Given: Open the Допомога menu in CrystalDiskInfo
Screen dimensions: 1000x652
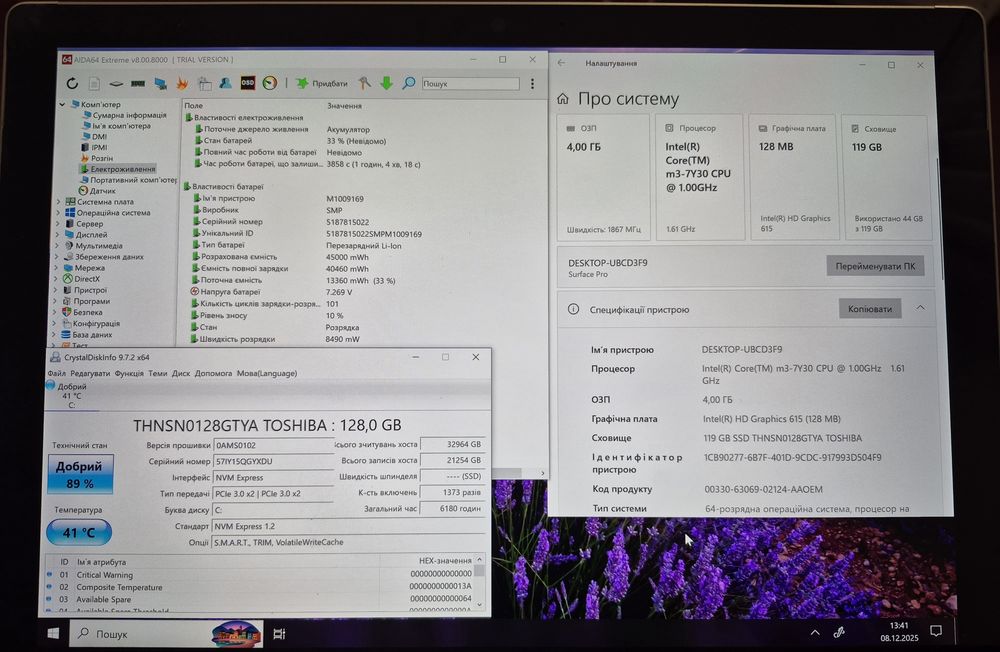Looking at the screenshot, I should [x=213, y=373].
